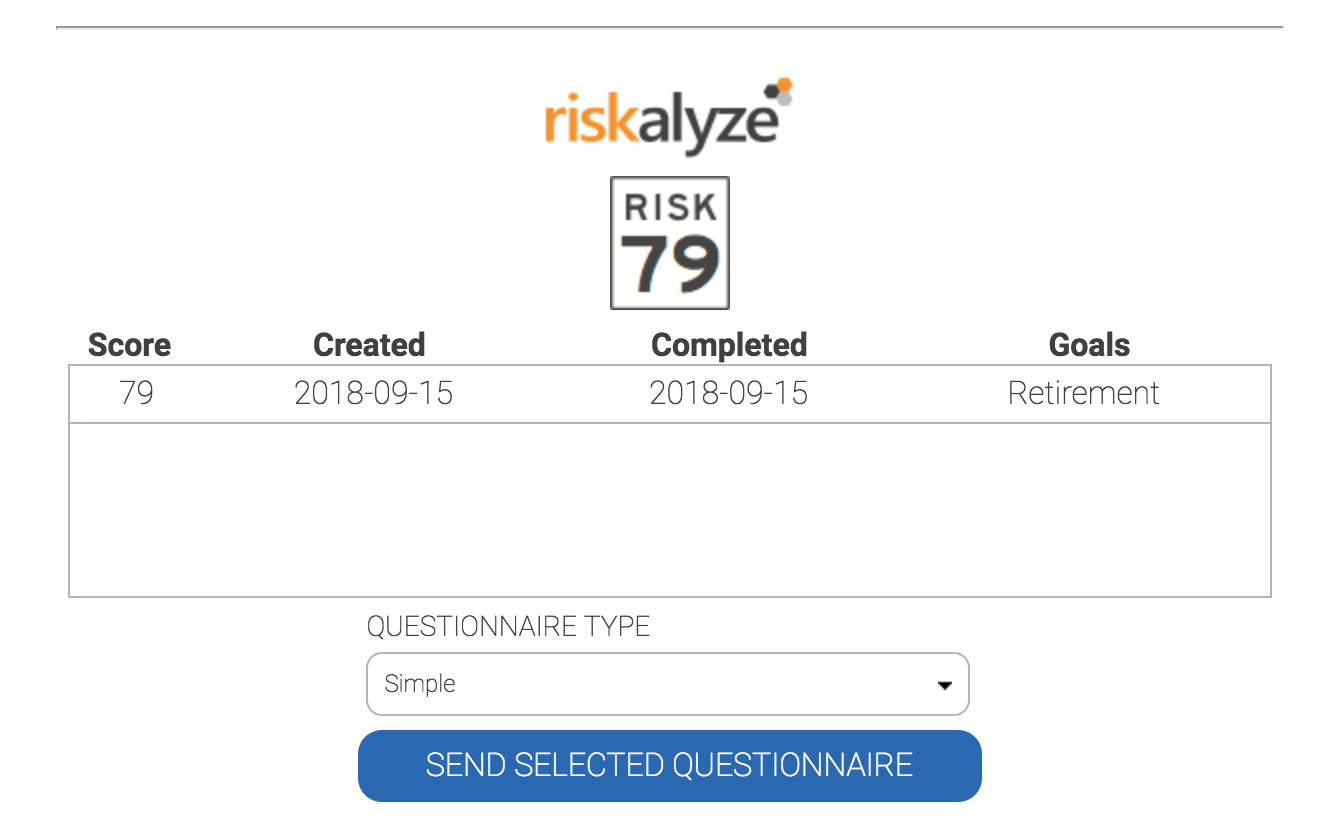Click the Questionnaire Type label
The image size is (1336, 826).
(x=508, y=626)
